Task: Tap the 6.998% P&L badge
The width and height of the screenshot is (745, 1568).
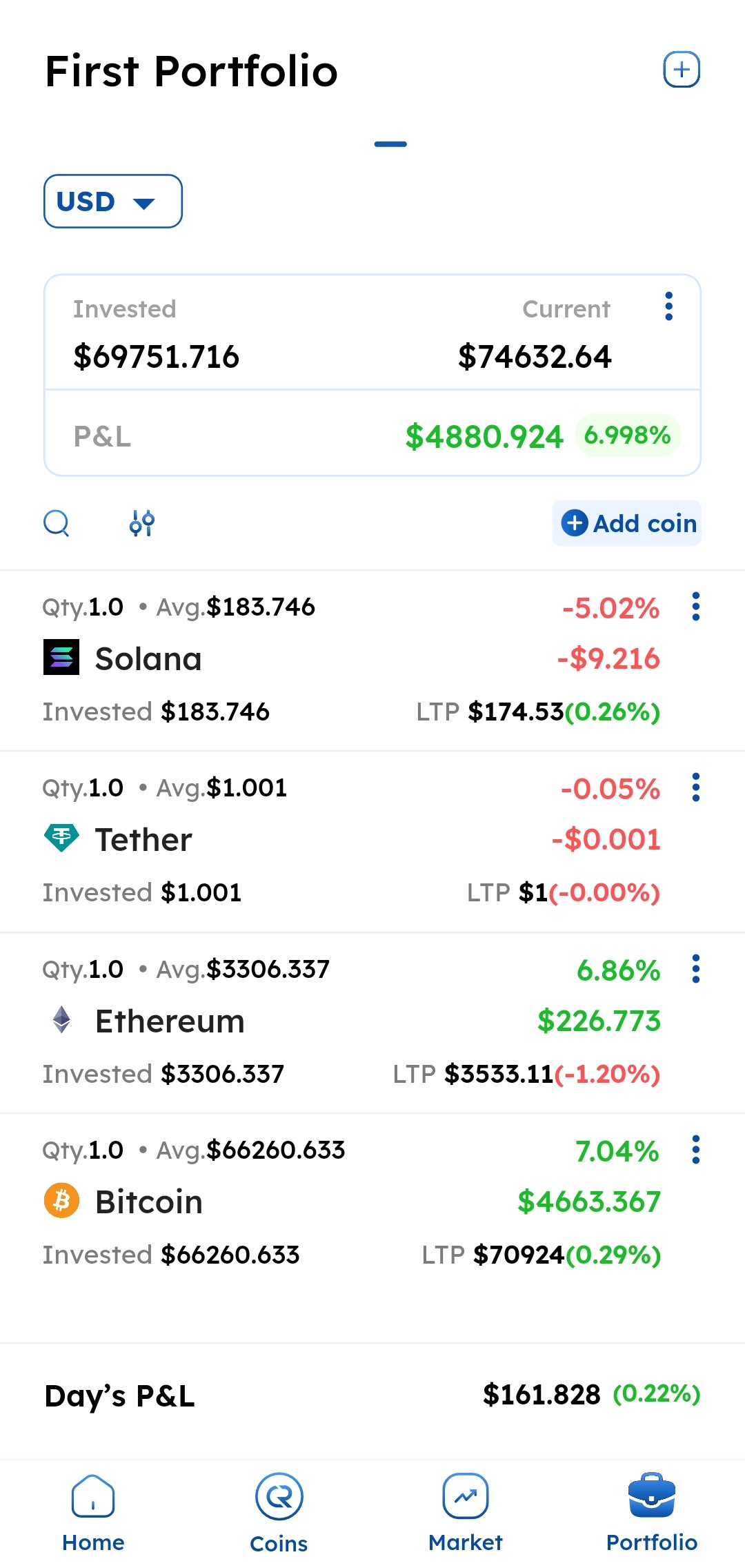Action: click(627, 435)
